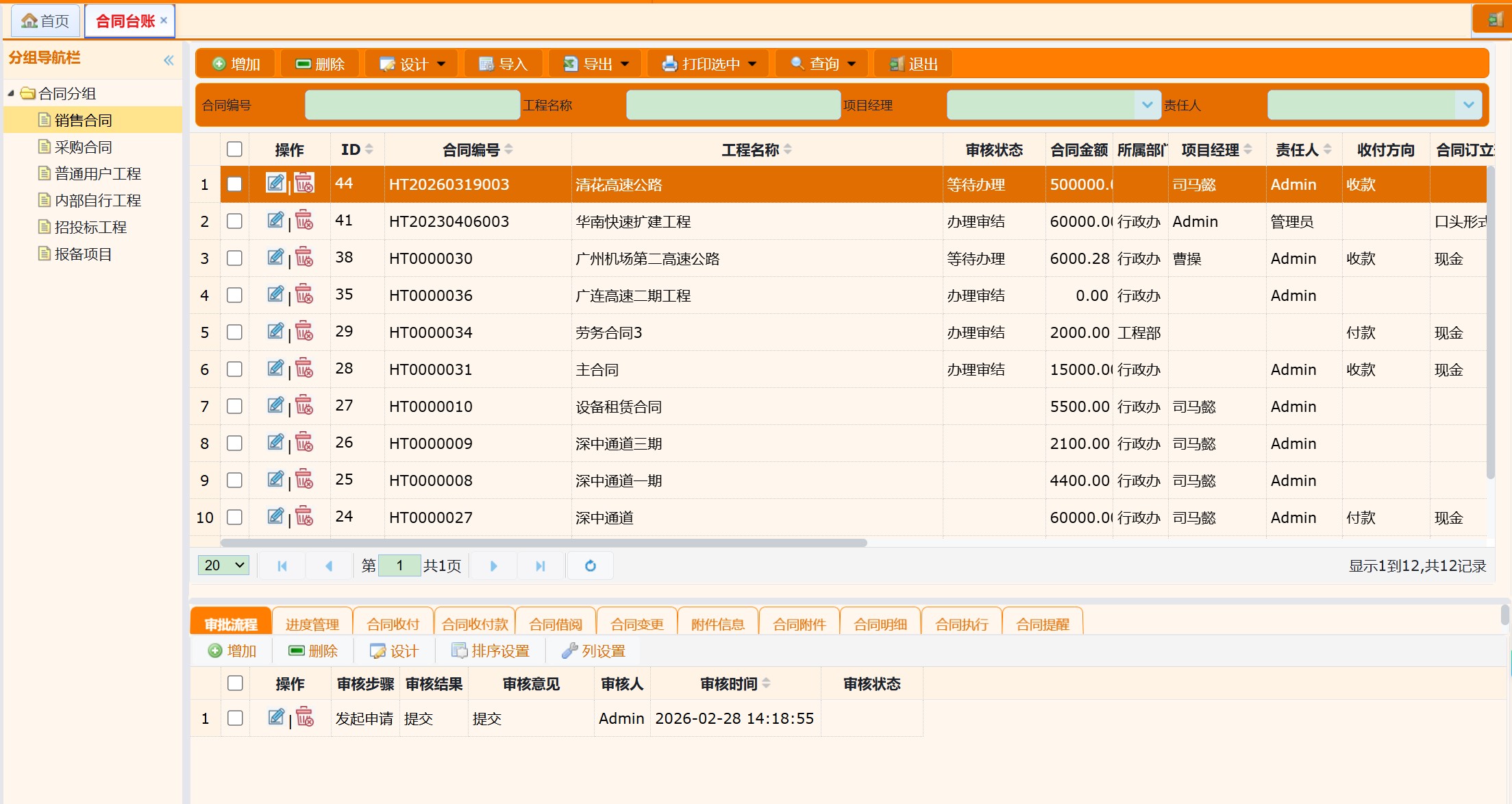
Task: Open the 项目经理 filter dropdown
Action: pos(1147,105)
